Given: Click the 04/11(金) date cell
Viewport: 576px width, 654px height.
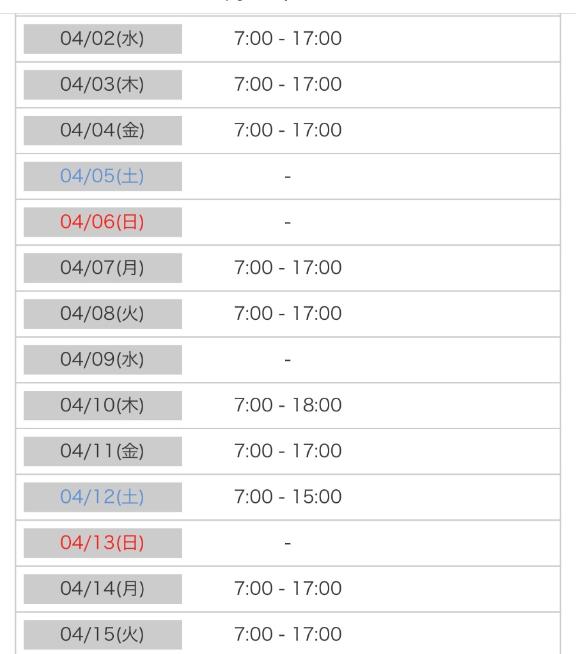Looking at the screenshot, I should pyautogui.click(x=103, y=451).
